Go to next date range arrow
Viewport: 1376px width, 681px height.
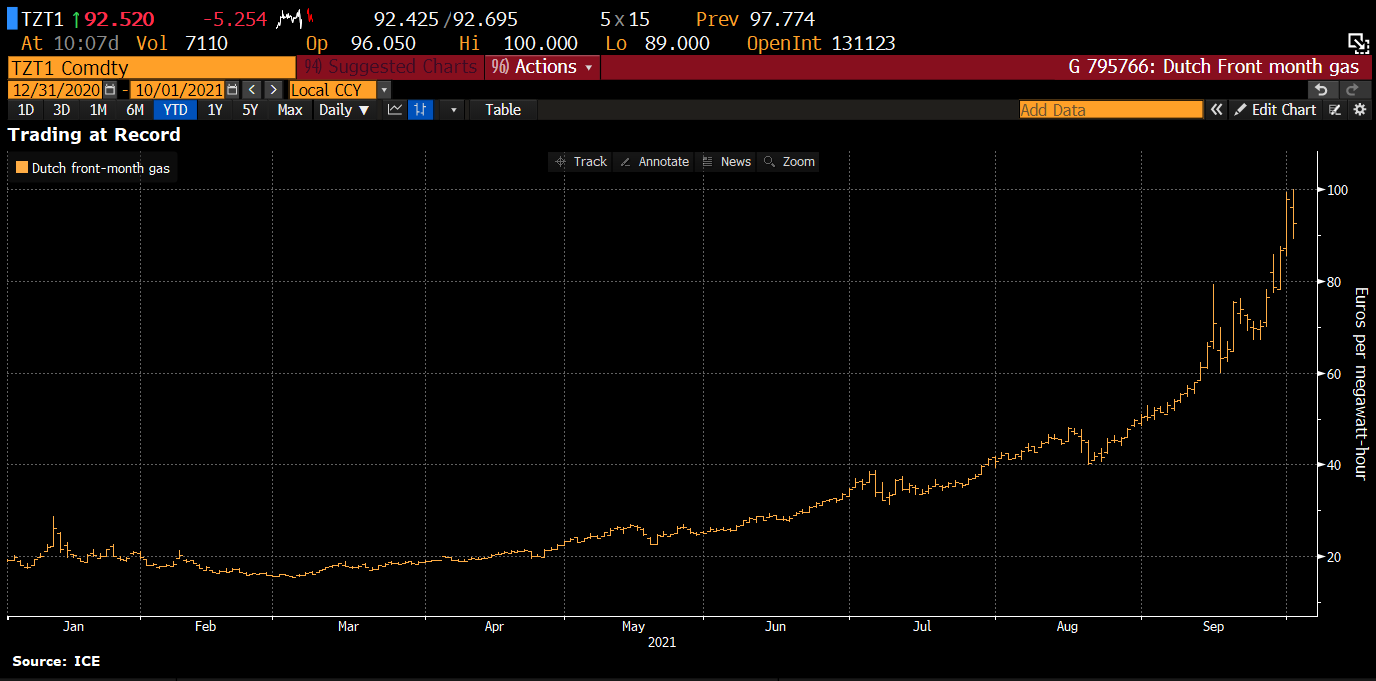272,90
